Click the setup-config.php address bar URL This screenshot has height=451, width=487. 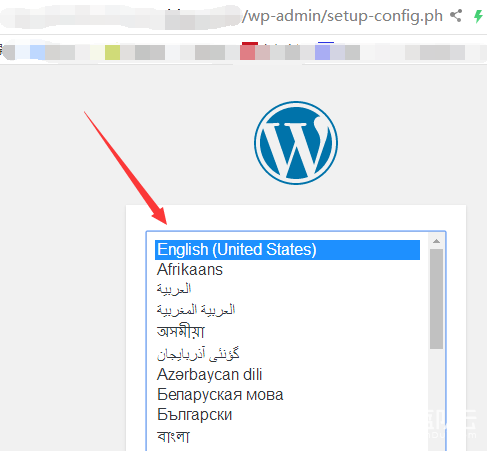342,16
